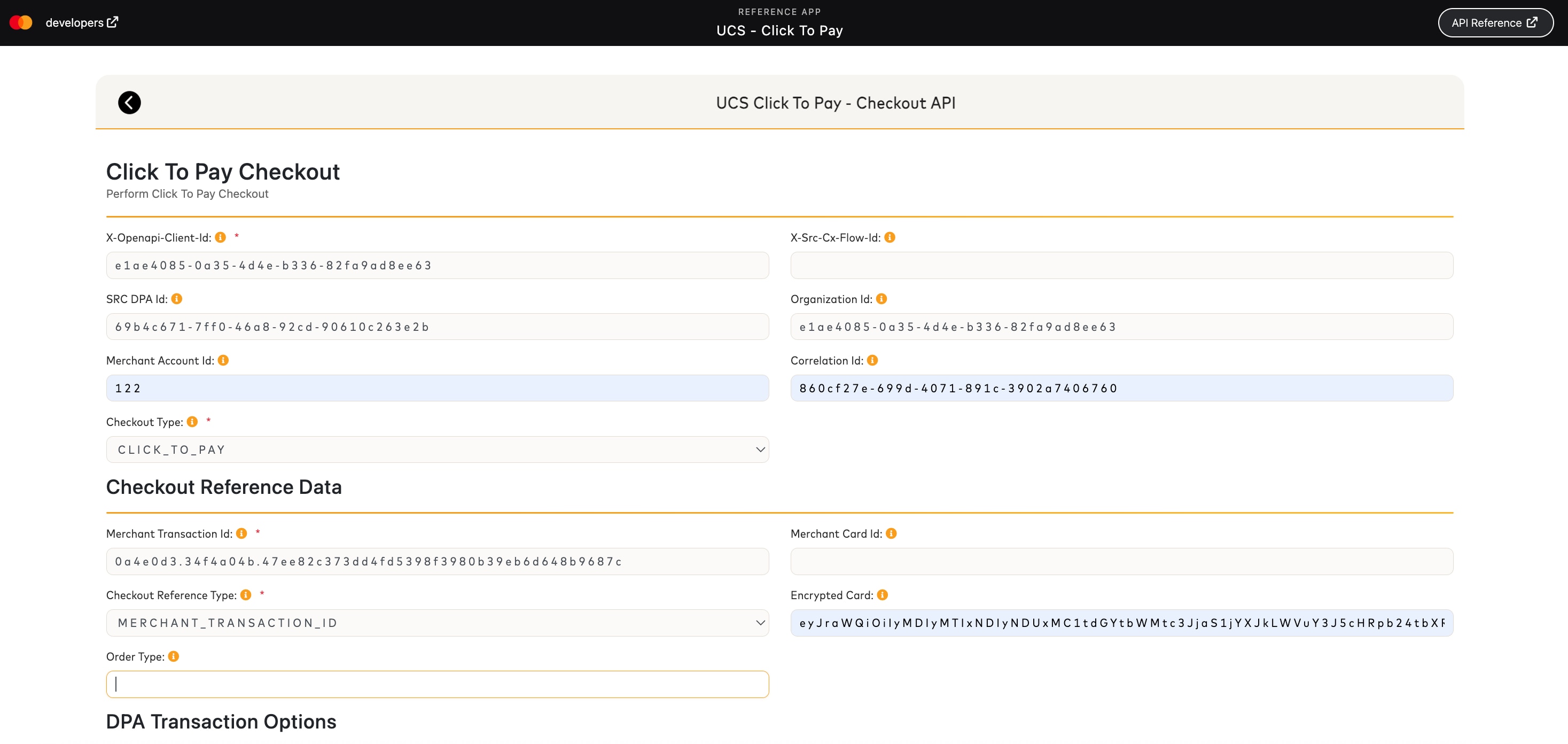Click info icon next to Merchant Card Id

point(891,533)
